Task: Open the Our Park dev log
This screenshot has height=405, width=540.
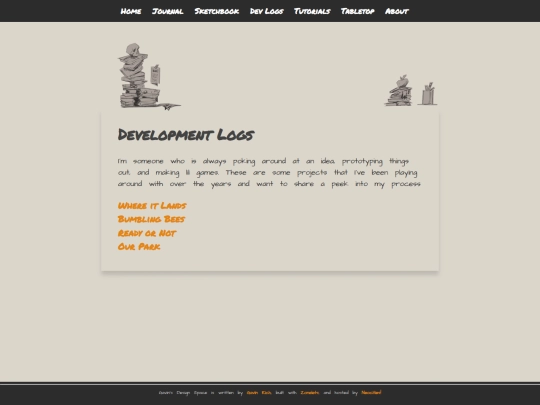Action: pyautogui.click(x=139, y=247)
